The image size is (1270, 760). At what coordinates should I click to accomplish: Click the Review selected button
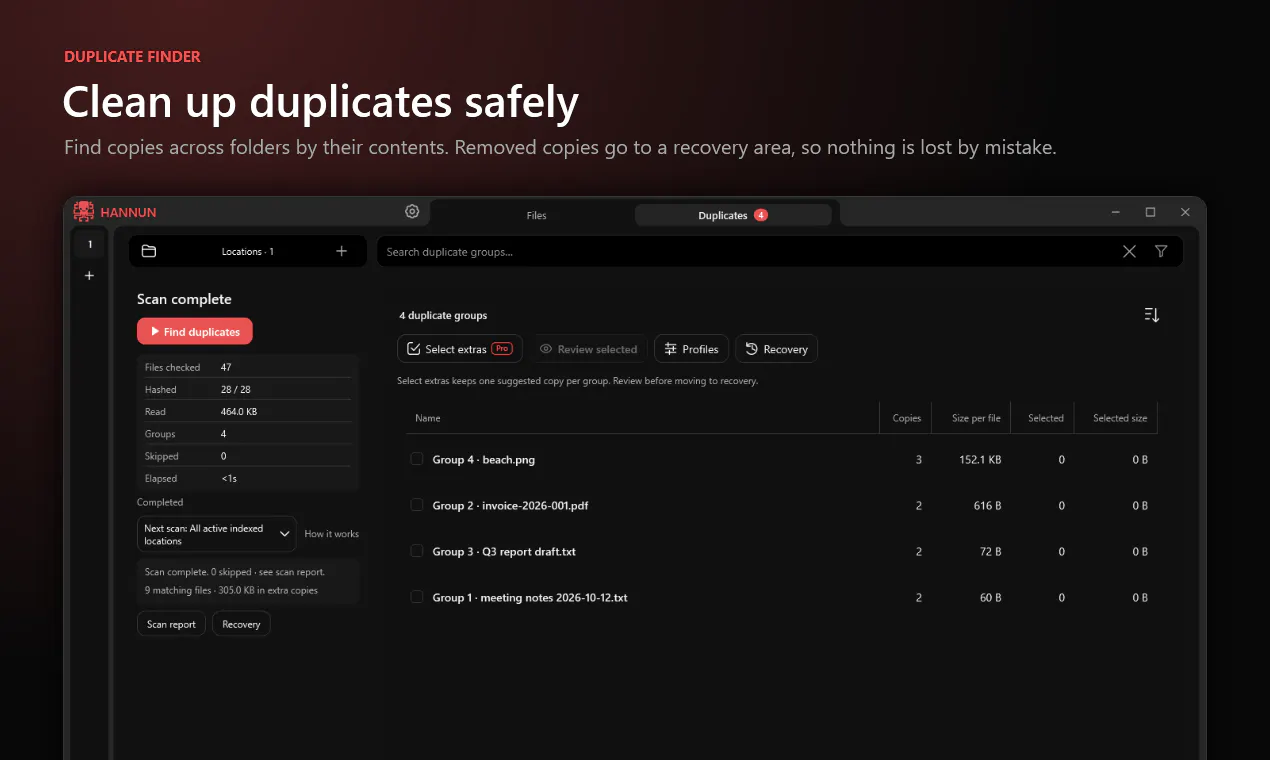point(589,349)
